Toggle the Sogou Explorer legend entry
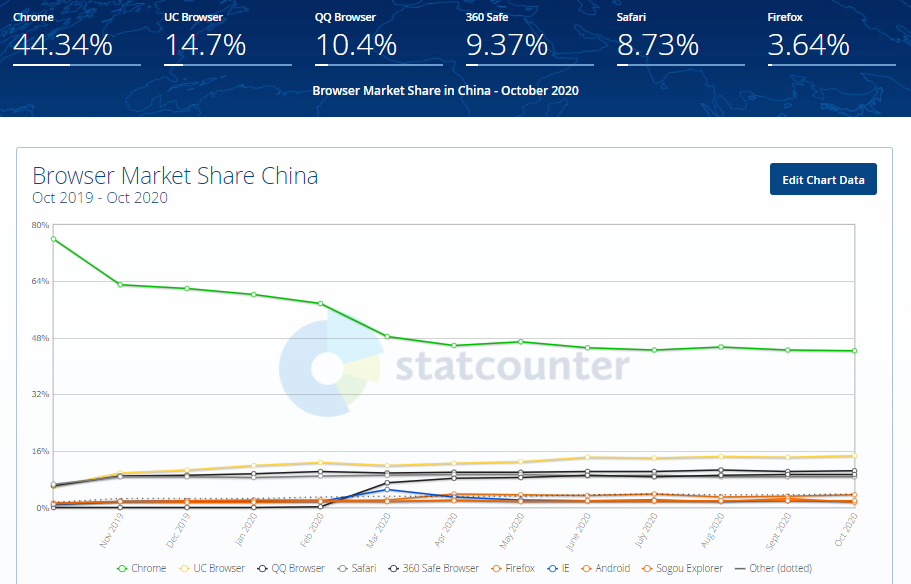The height and width of the screenshot is (584, 911). 683,568
